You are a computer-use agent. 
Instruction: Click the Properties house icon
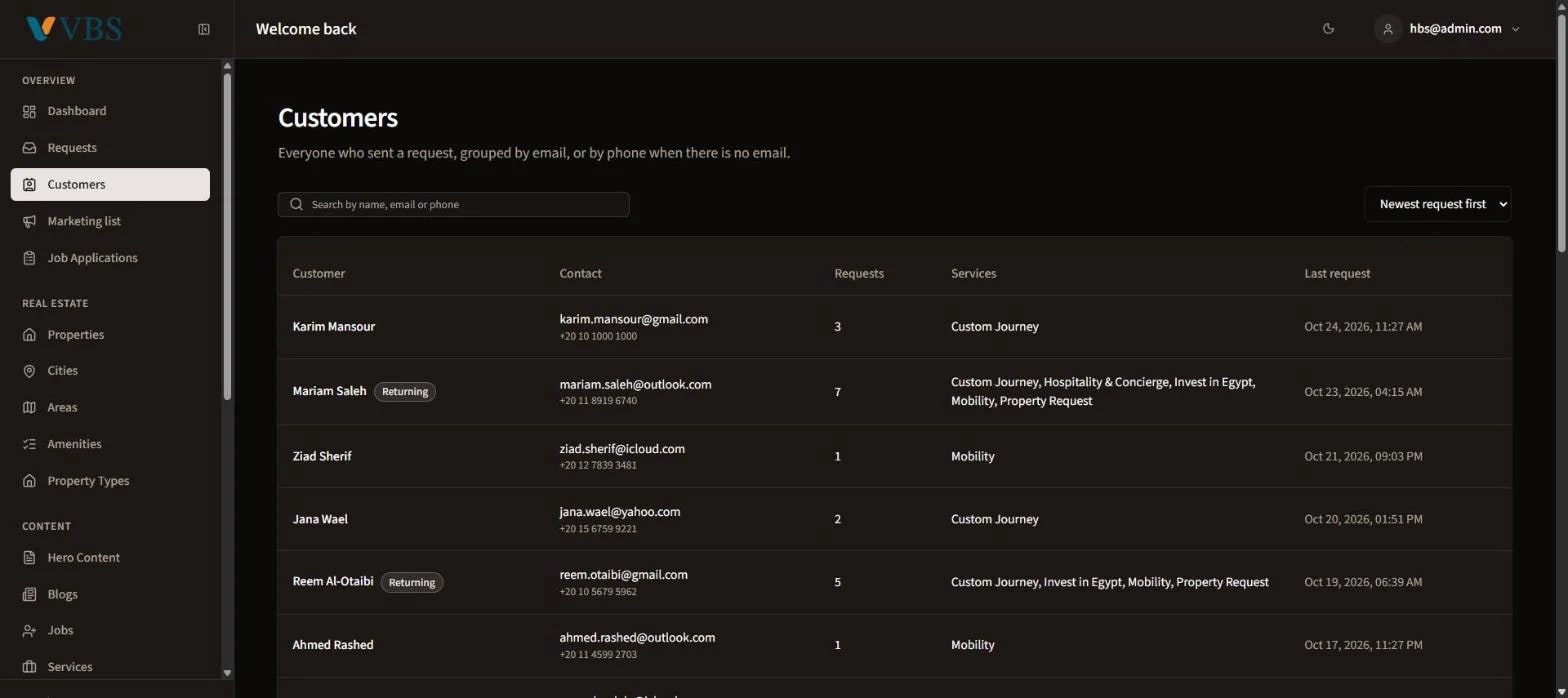coord(29,334)
